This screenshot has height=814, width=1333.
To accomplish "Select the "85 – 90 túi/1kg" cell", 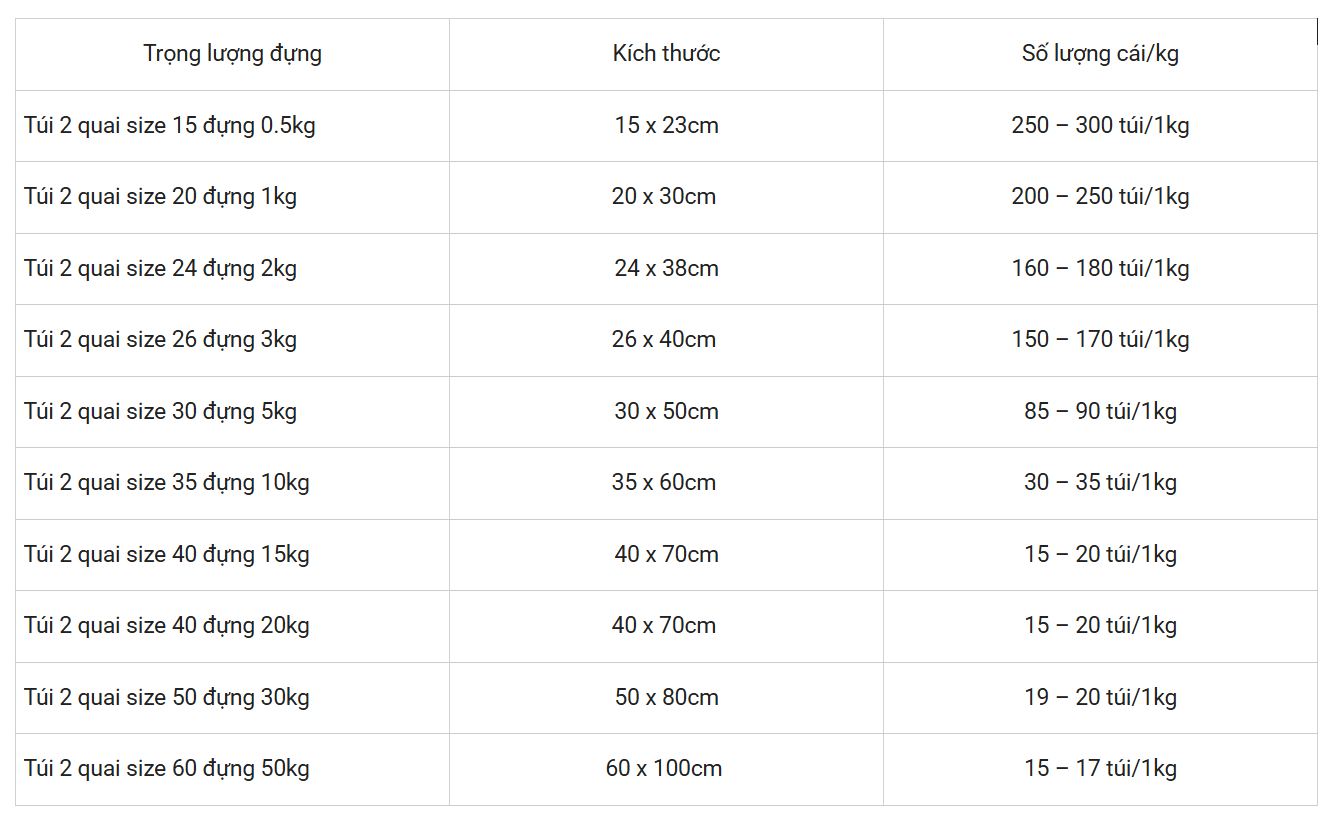I will coord(1100,412).
